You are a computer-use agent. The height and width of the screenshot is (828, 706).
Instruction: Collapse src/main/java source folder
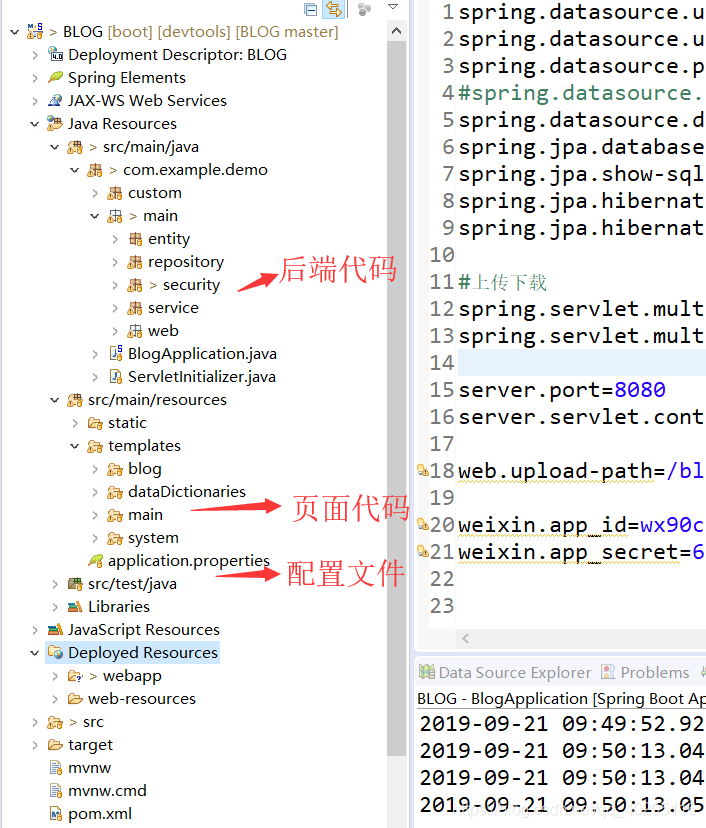(55, 147)
